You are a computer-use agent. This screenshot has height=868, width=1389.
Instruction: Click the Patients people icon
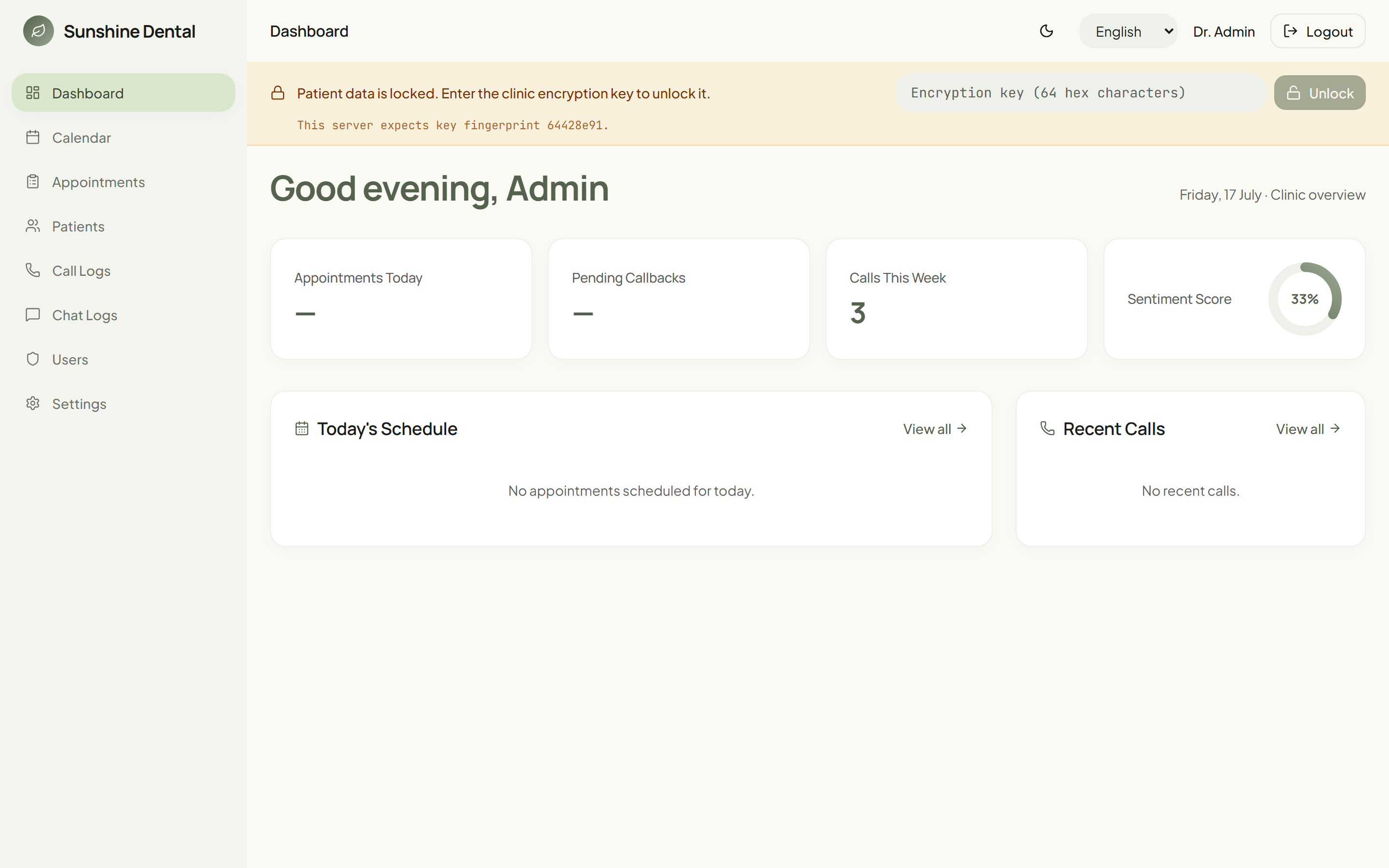pos(33,226)
